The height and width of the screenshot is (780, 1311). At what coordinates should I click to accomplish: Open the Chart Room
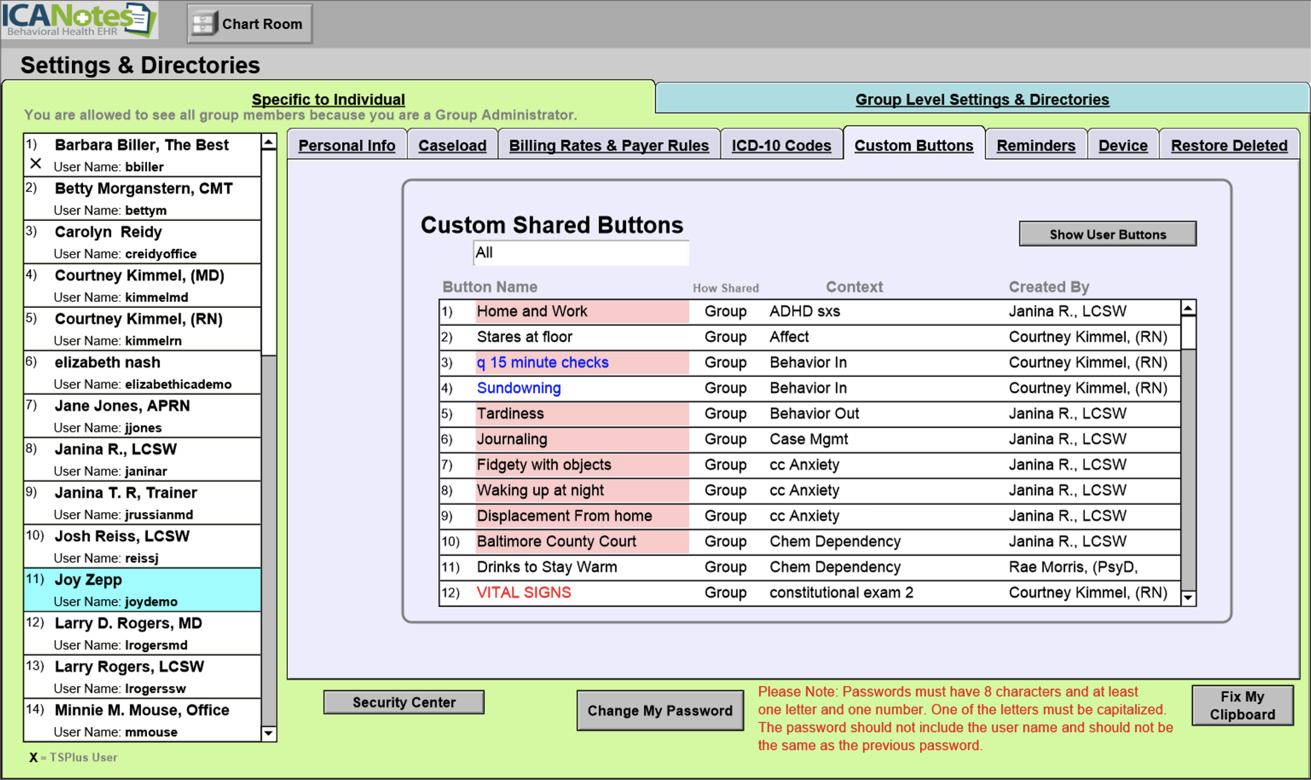click(250, 24)
